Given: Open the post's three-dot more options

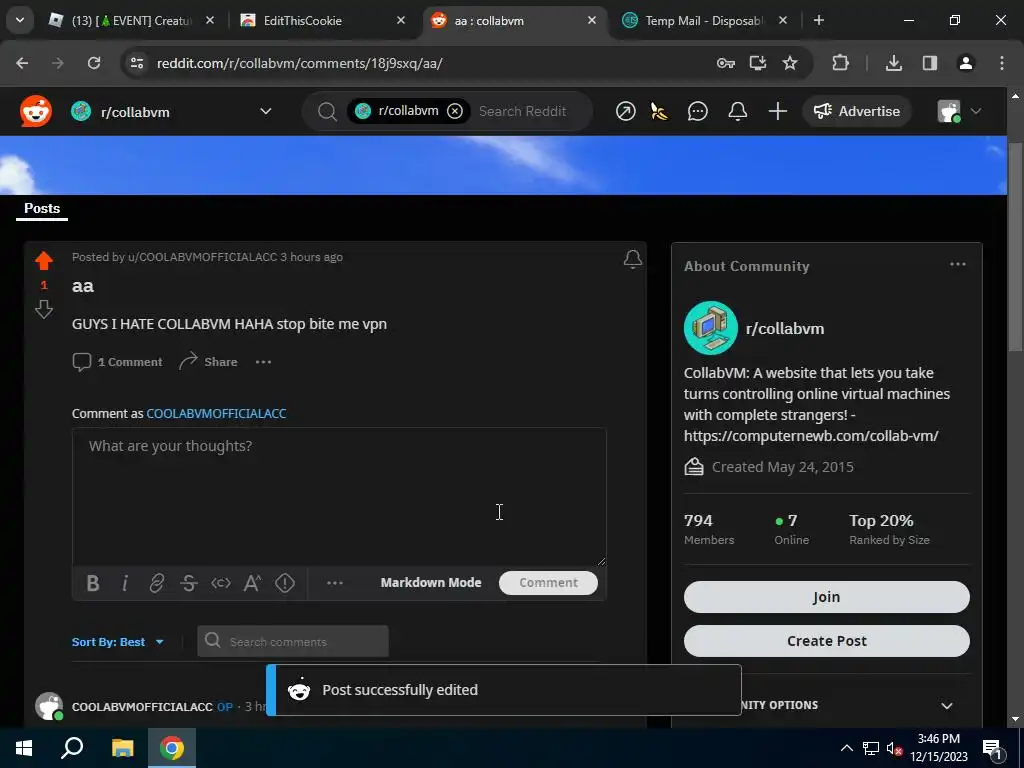Looking at the screenshot, I should (263, 362).
